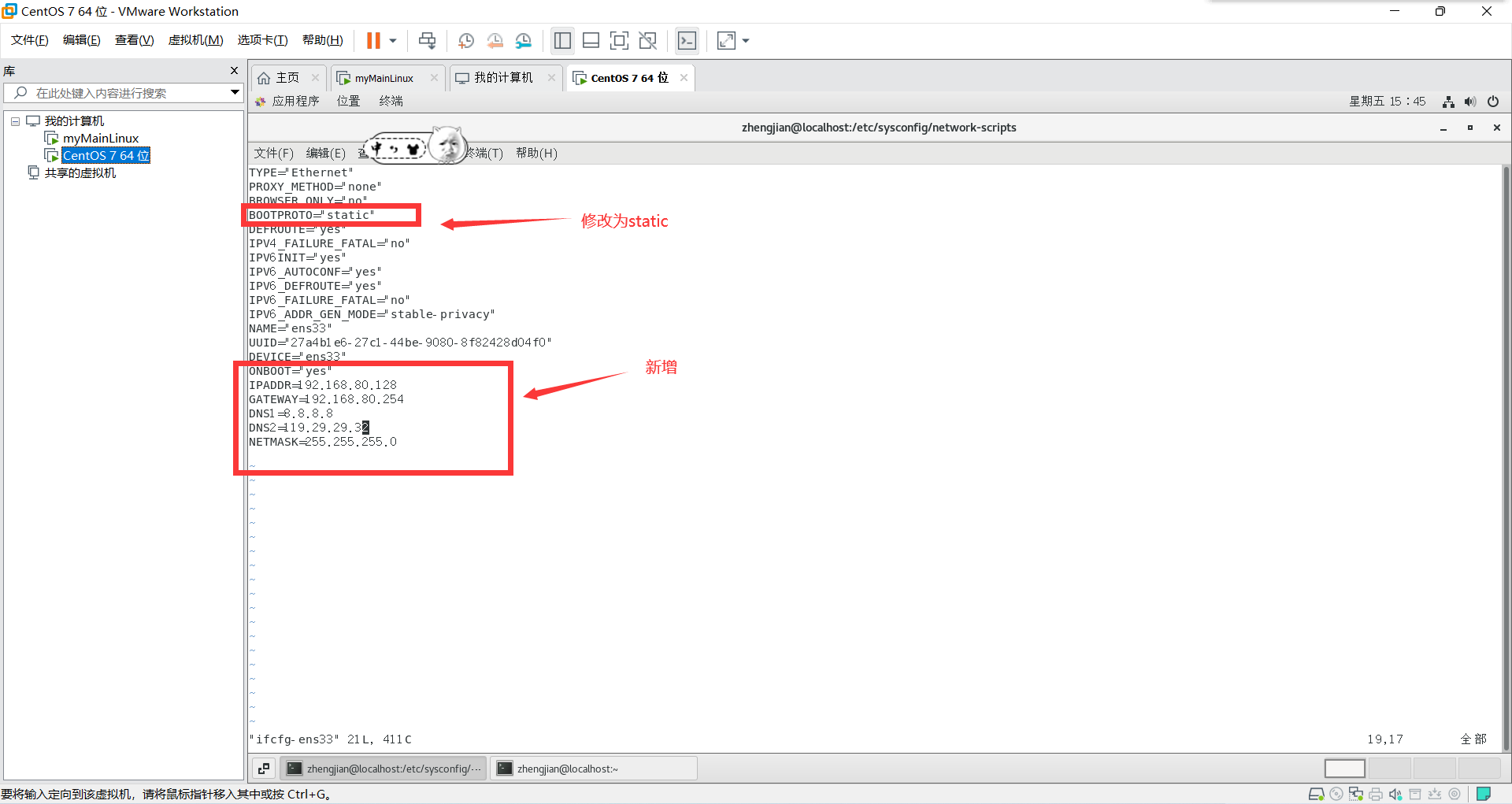The width and height of the screenshot is (1512, 804).
Task: Click the network adapter status icon
Action: (x=1356, y=794)
